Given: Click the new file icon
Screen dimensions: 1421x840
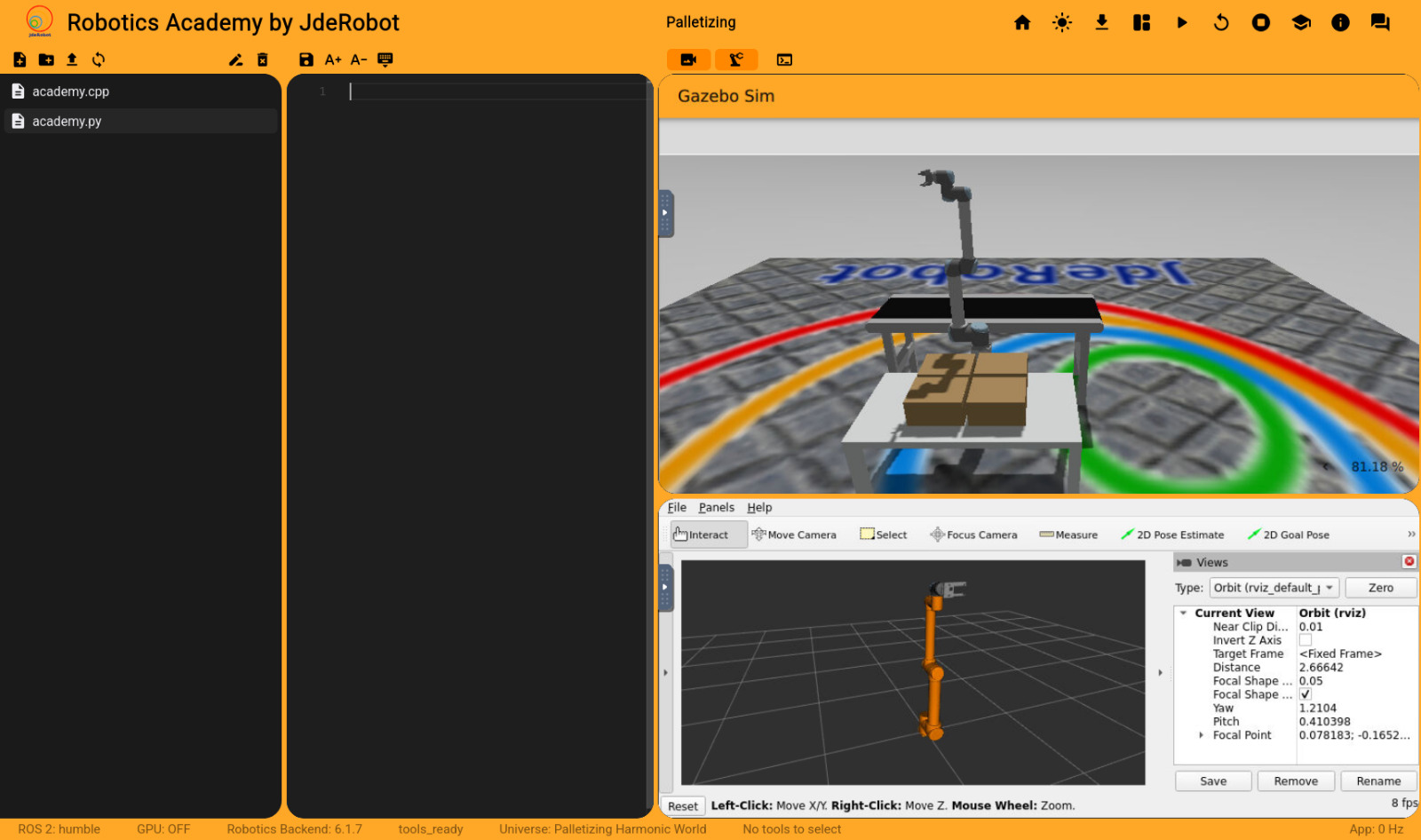Looking at the screenshot, I should (20, 59).
